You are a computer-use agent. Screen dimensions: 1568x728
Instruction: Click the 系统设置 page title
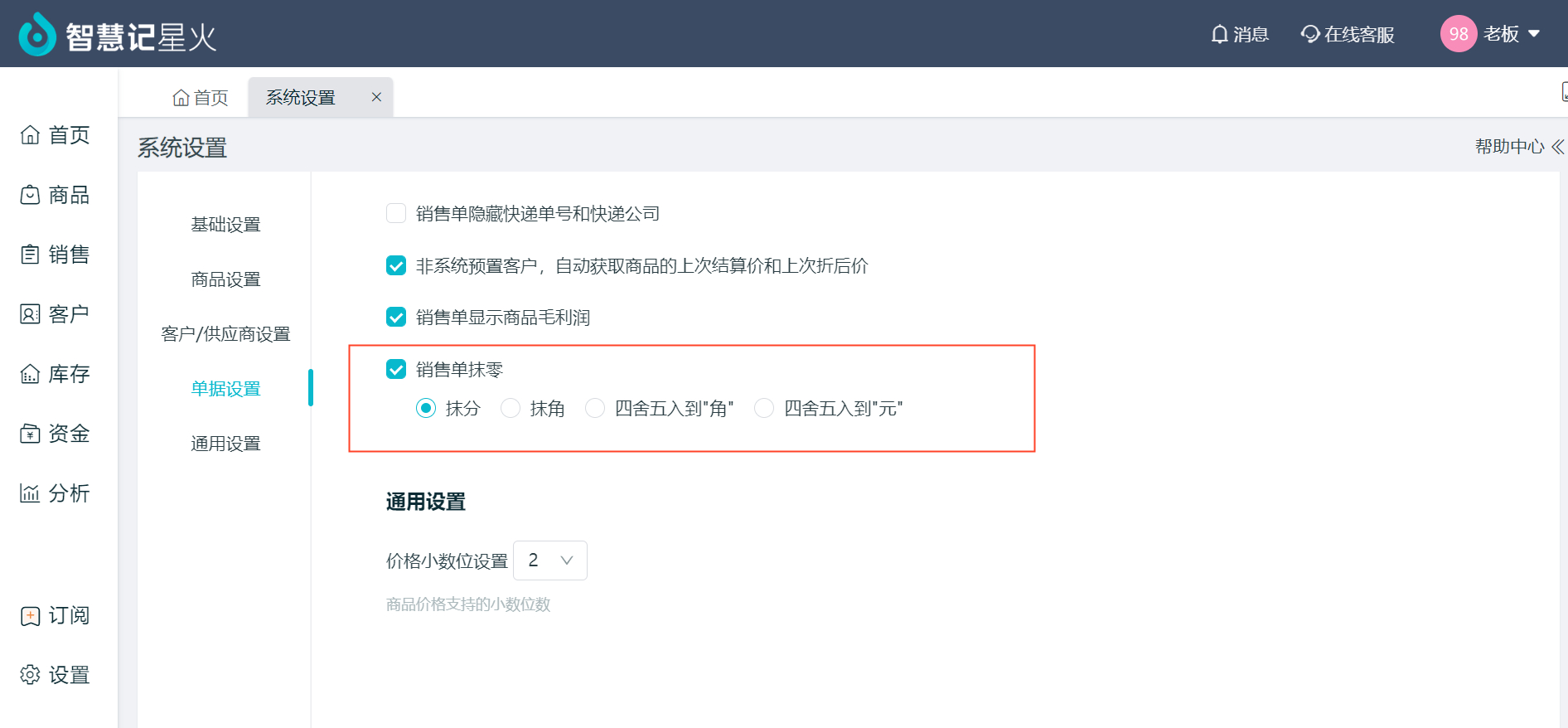[182, 148]
